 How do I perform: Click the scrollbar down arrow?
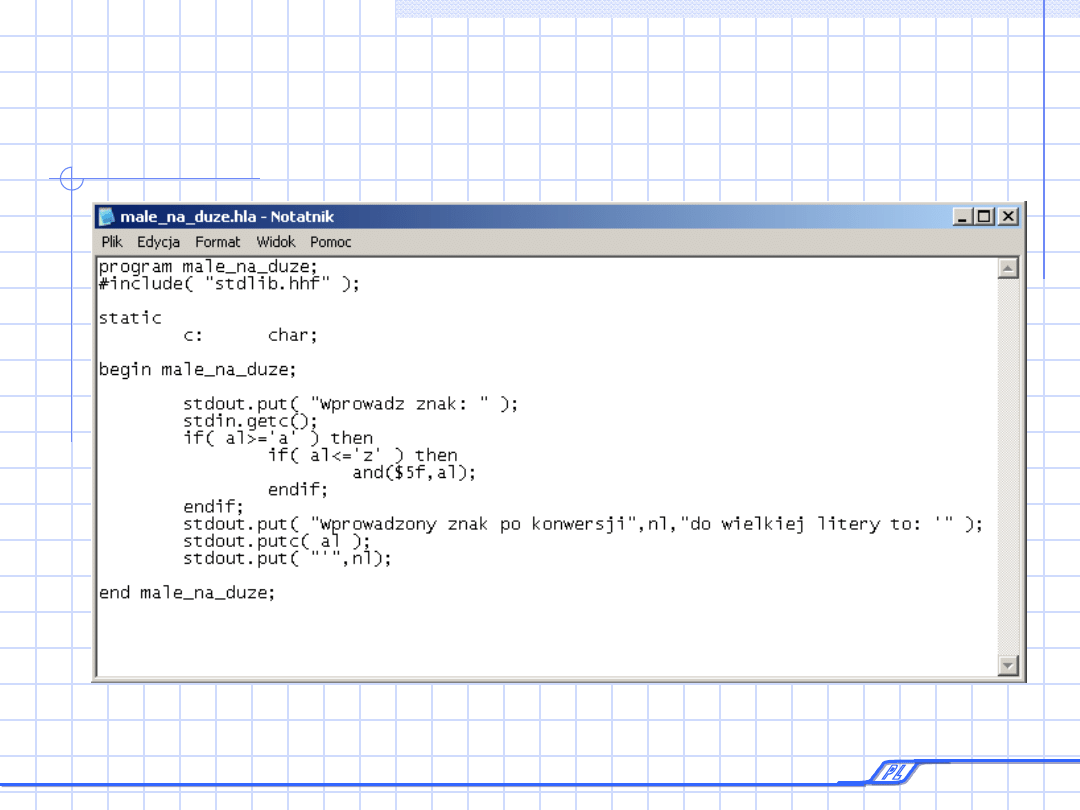coord(1008,665)
